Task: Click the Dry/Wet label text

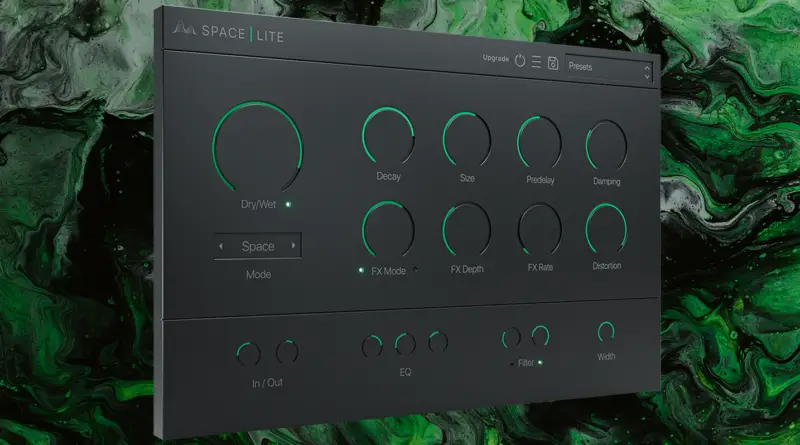Action: click(x=259, y=204)
